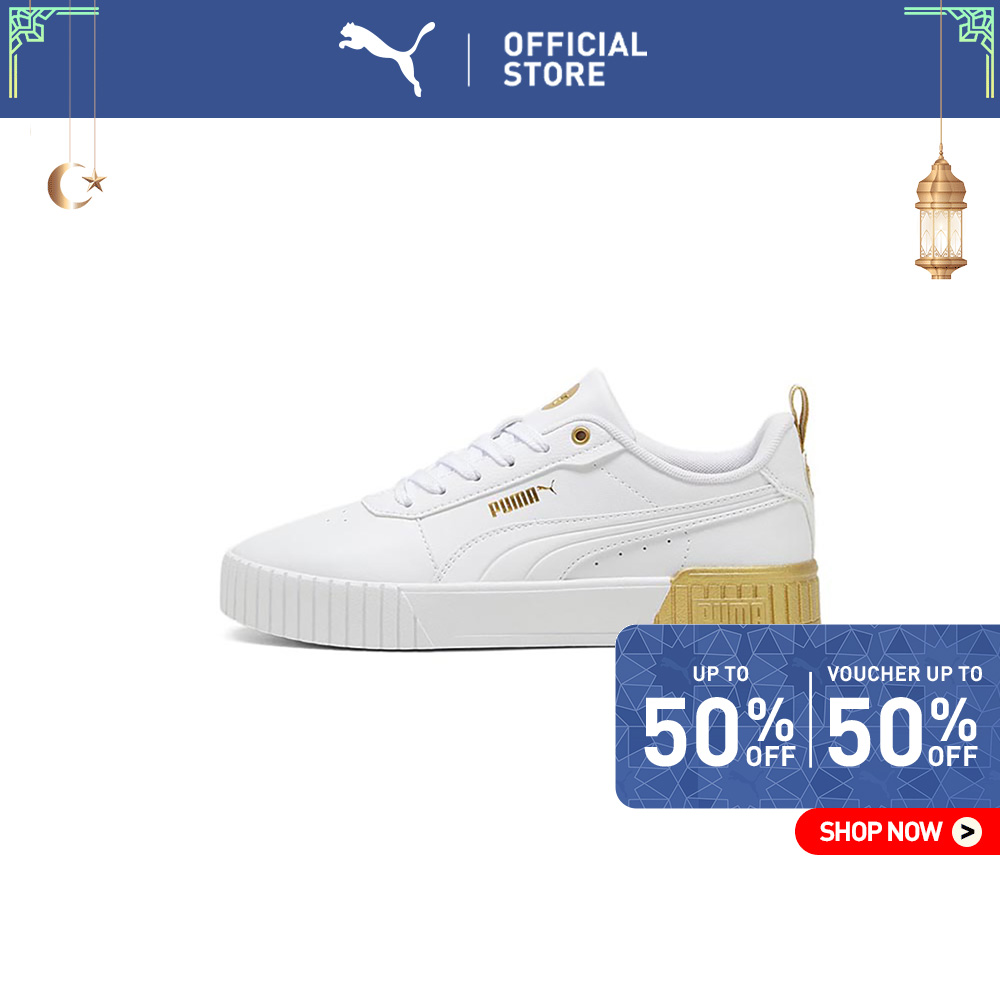Click the Puma leaping cat logo
Screen dimensions: 1000x1000
387,59
